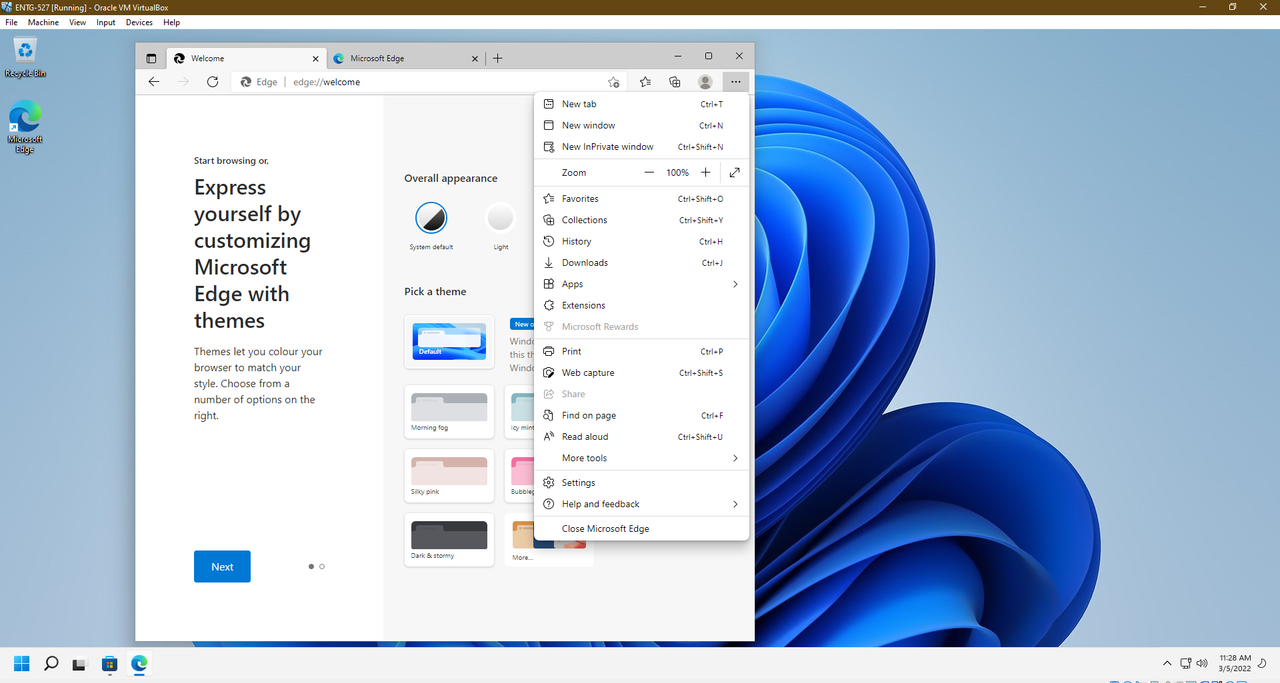The height and width of the screenshot is (683, 1280).
Task: Select the Microsoft Edge desktop shortcut
Action: point(25,127)
